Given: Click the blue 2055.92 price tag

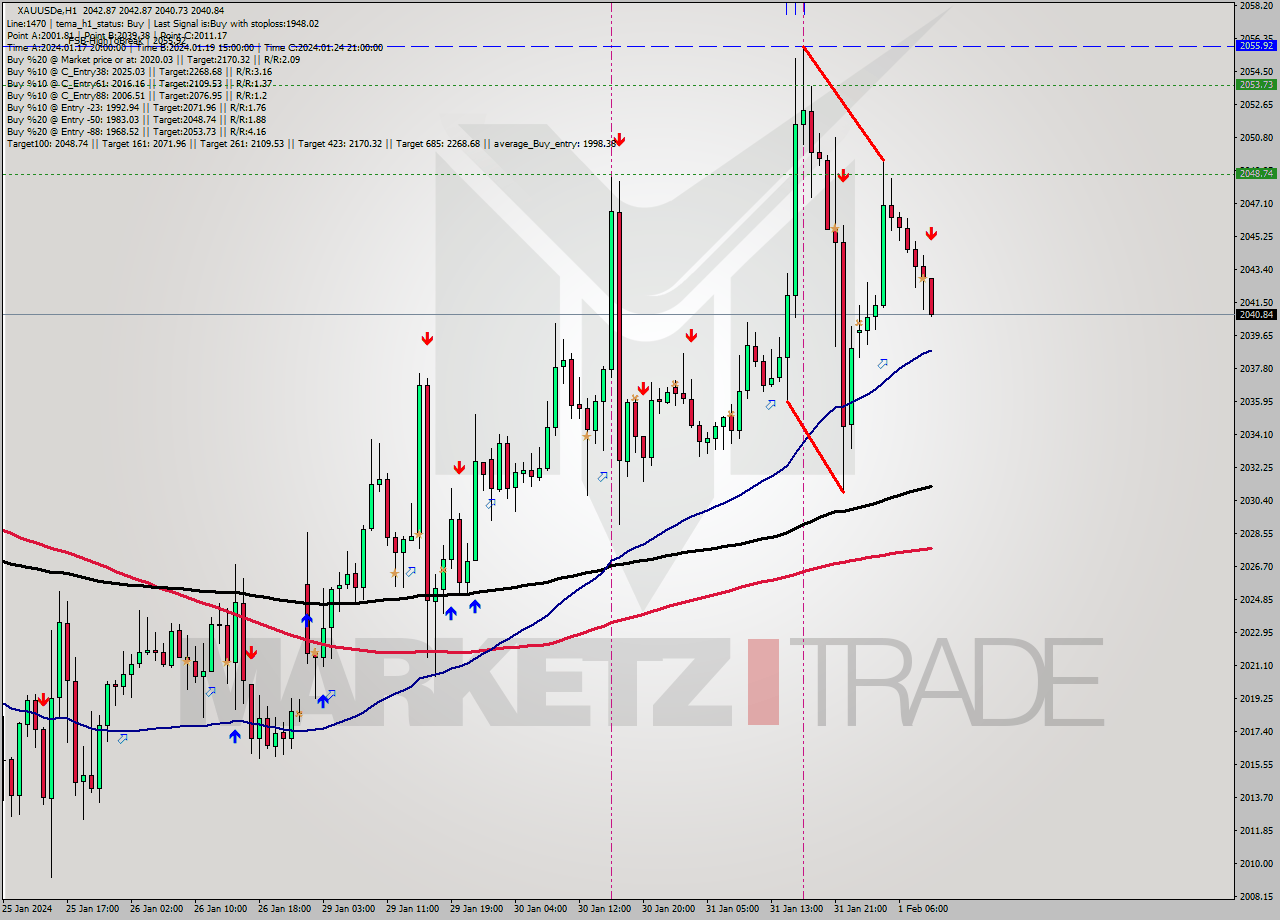Looking at the screenshot, I should pos(1256,45).
